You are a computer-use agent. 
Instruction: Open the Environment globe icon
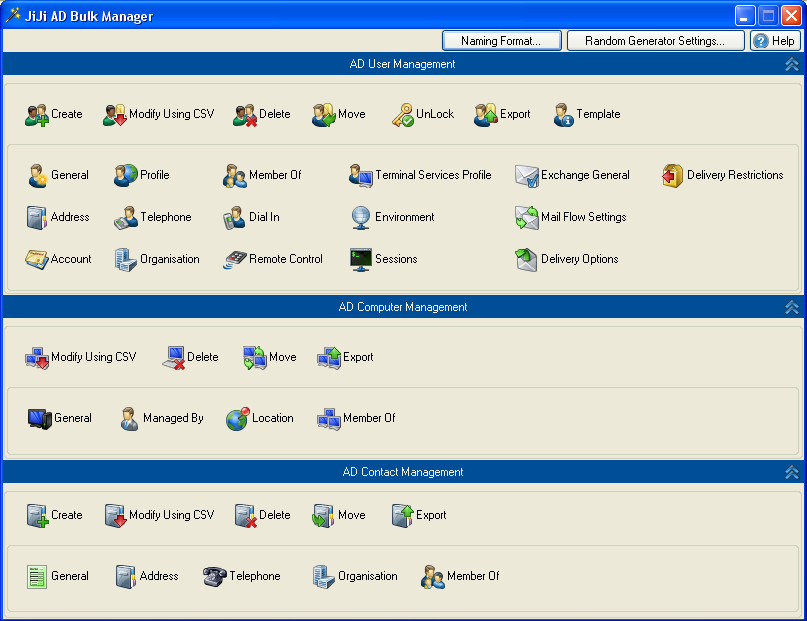point(361,218)
